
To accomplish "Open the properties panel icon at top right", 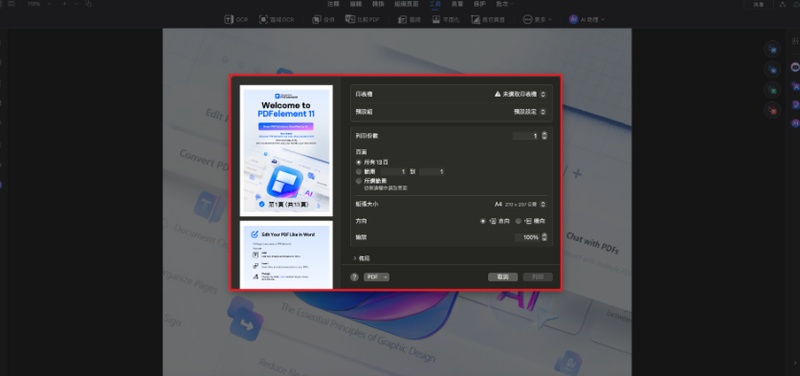I will click(x=795, y=41).
